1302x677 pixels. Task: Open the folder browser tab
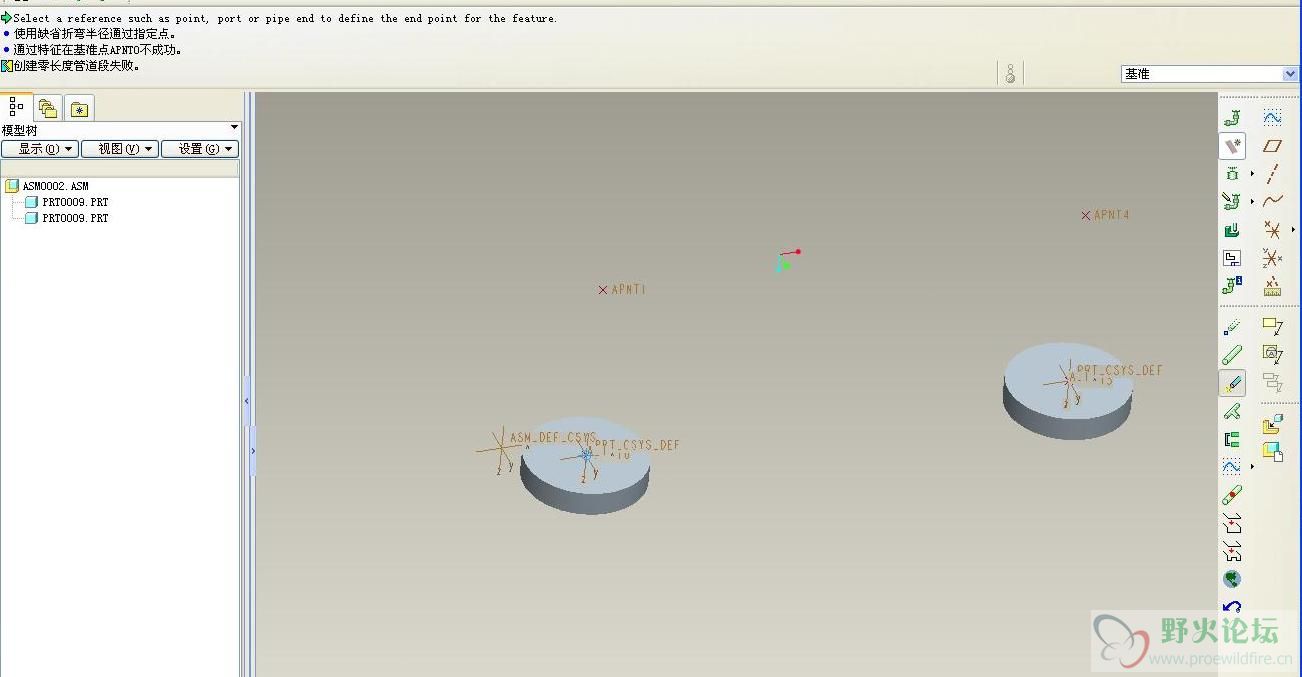coord(48,108)
